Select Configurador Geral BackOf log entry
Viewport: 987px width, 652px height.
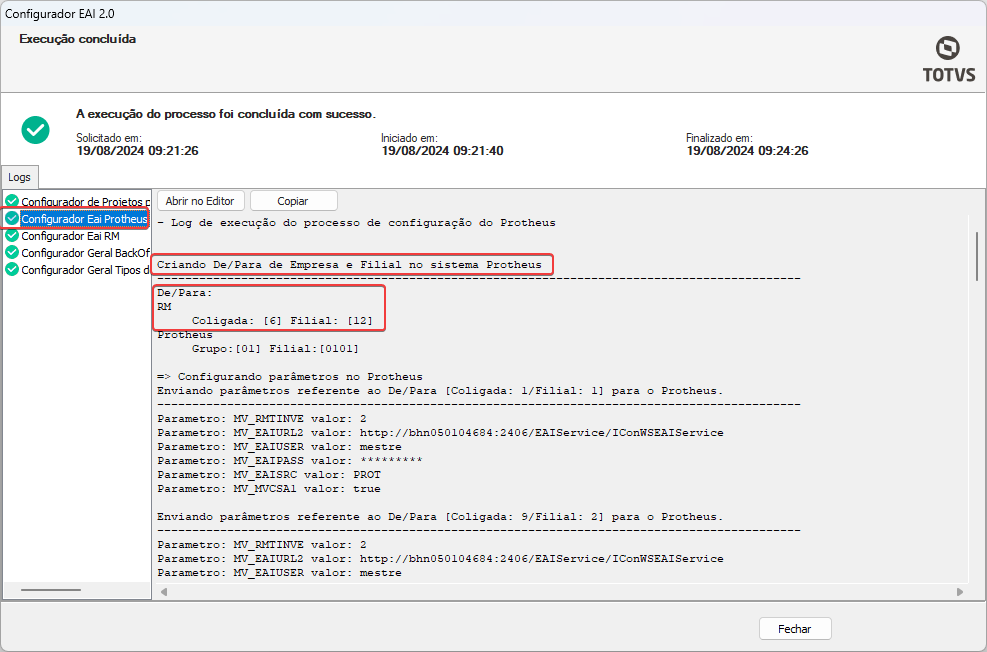click(85, 253)
